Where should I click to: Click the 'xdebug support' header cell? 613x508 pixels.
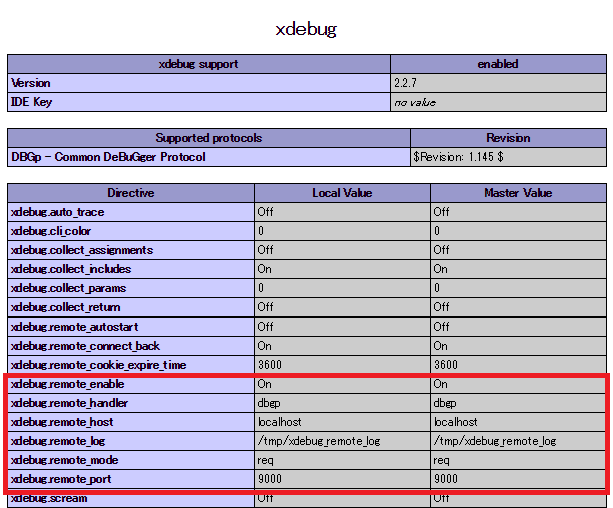click(x=199, y=64)
